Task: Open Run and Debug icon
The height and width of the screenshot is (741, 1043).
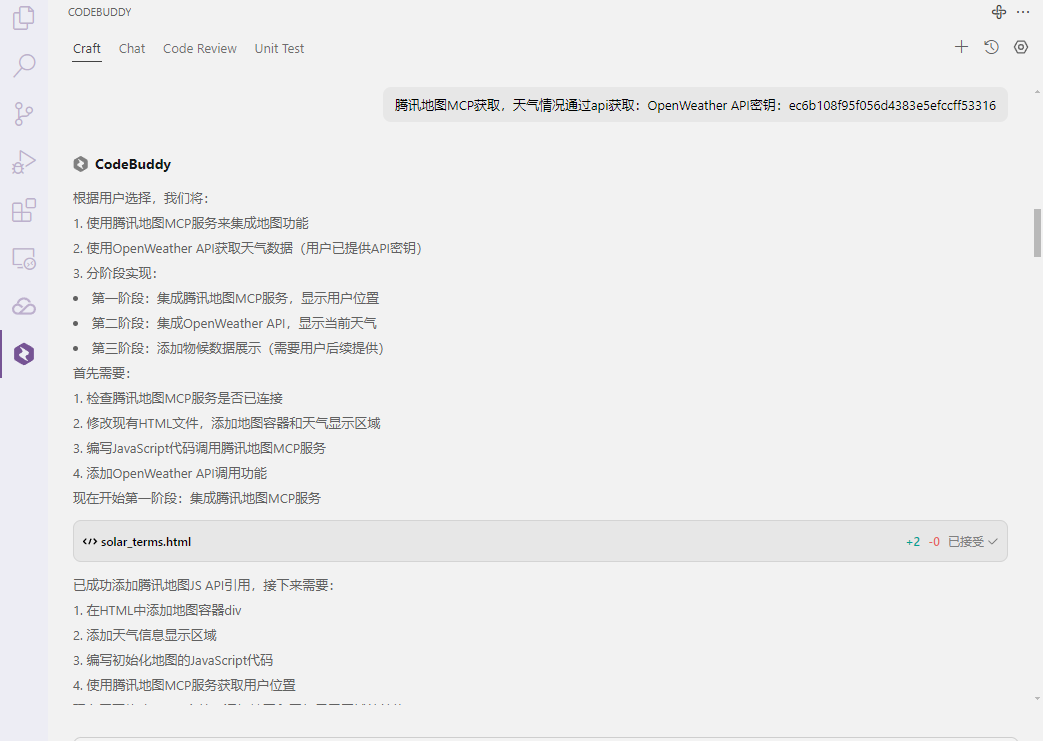Action: (24, 162)
